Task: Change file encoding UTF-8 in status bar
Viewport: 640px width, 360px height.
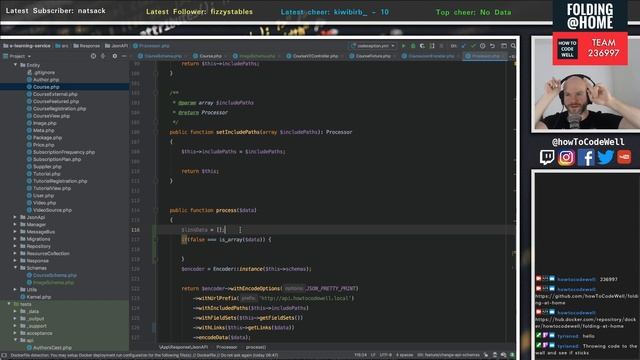Action: (x=385, y=355)
